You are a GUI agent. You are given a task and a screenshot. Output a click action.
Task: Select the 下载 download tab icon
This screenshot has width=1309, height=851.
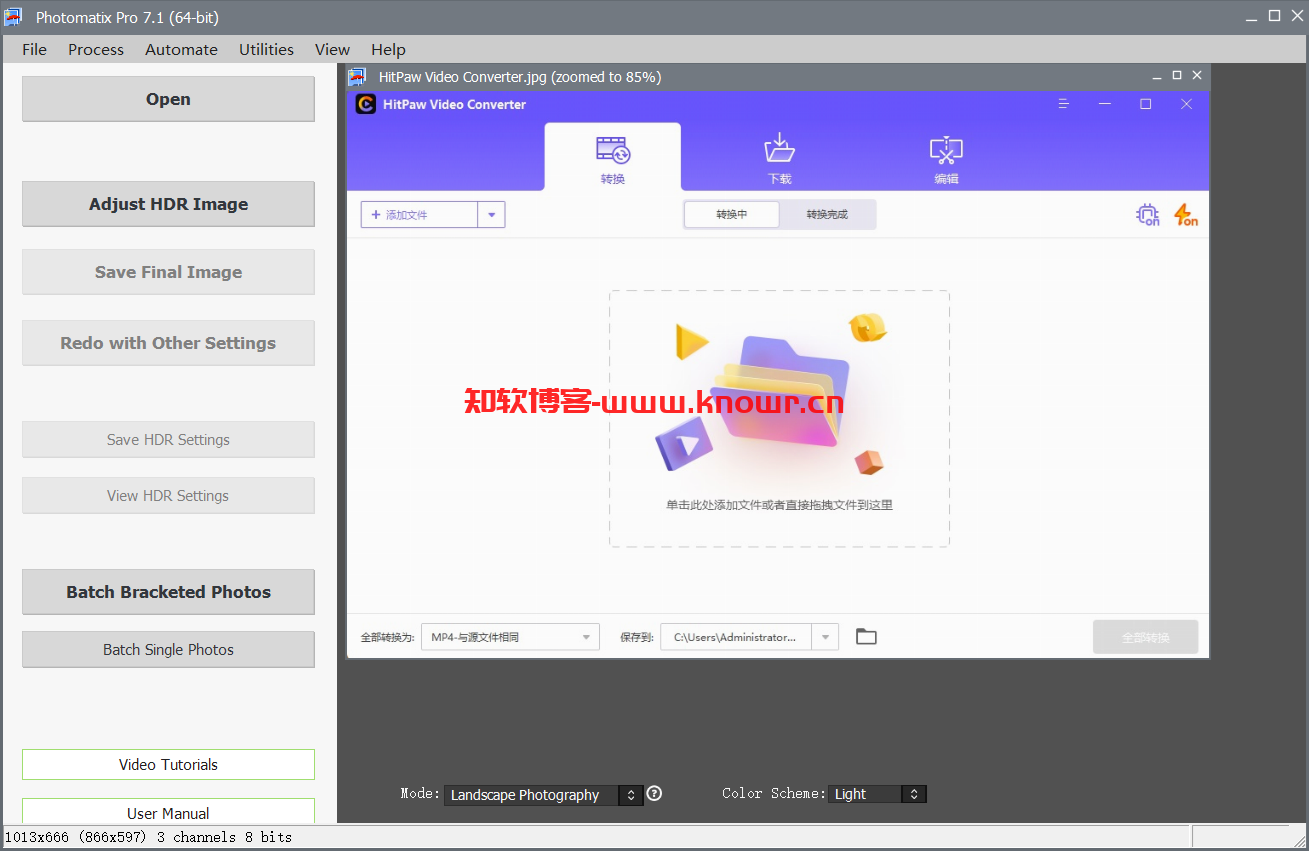tap(779, 149)
